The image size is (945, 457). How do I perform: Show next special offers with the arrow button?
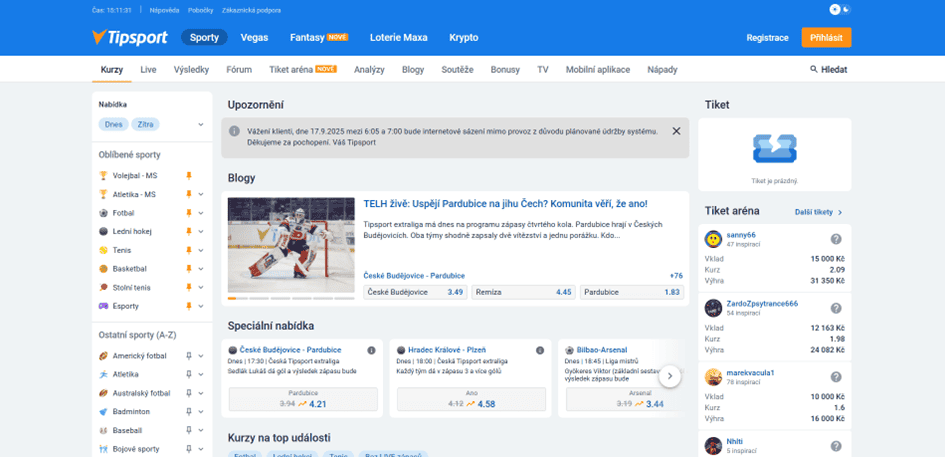tap(670, 377)
